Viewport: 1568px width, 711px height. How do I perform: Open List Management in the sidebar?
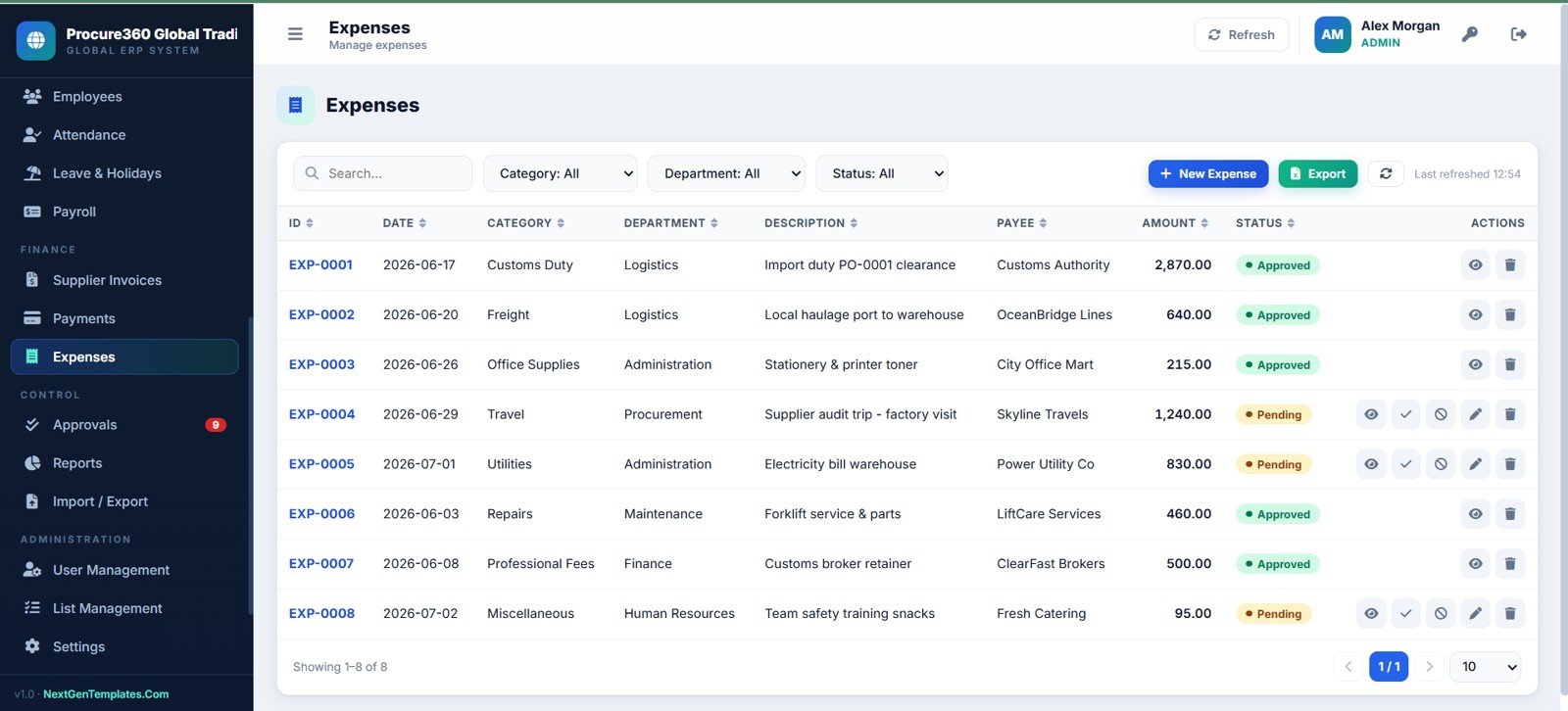124,608
